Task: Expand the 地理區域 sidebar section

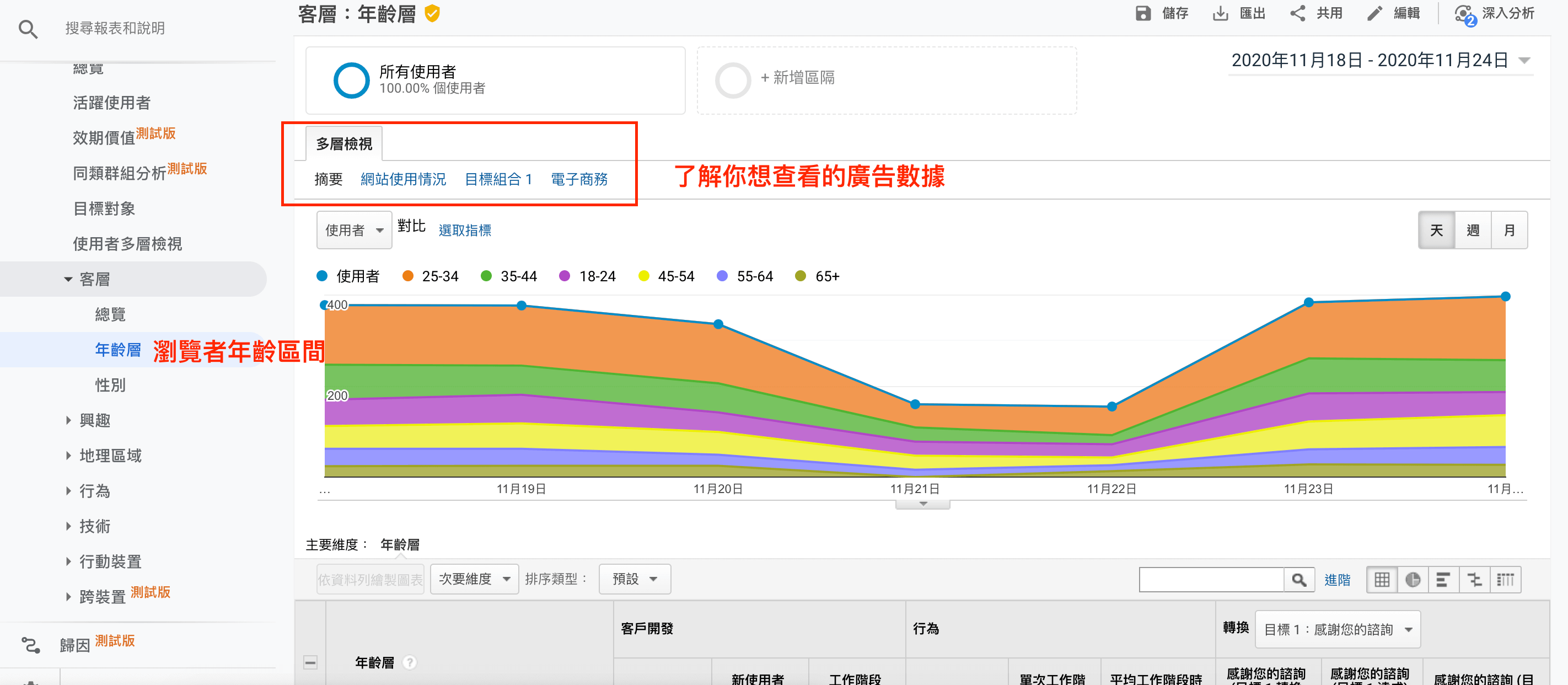Action: point(68,456)
